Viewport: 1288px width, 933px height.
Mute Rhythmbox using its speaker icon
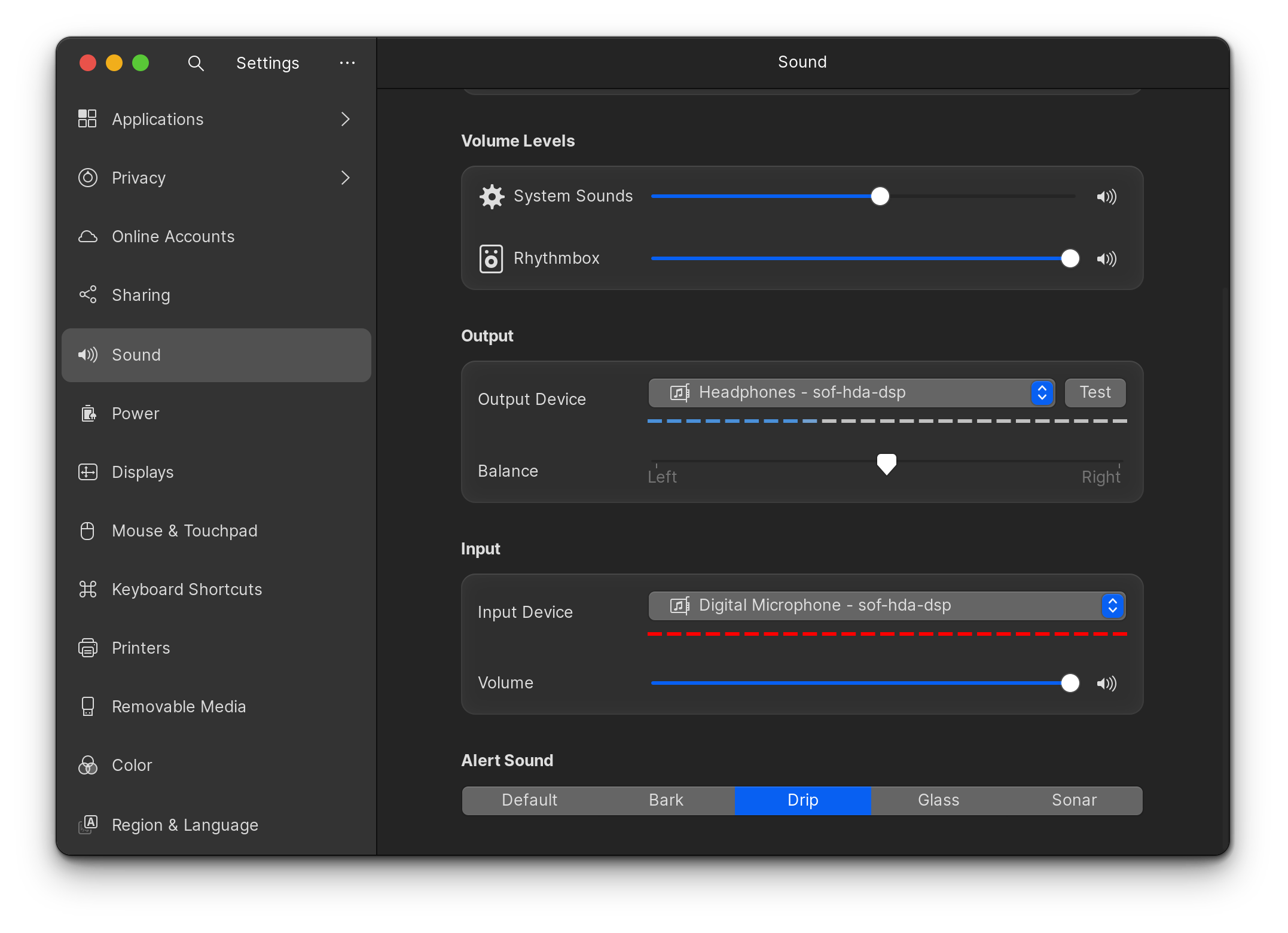(x=1106, y=259)
